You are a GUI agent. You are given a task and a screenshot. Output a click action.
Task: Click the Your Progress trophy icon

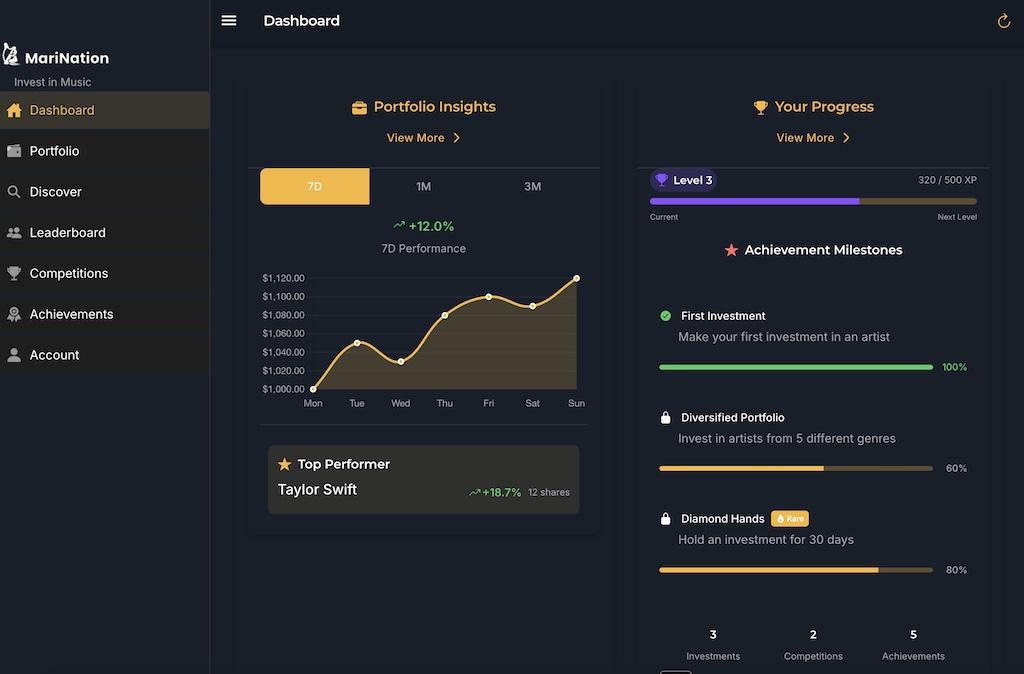pos(760,107)
